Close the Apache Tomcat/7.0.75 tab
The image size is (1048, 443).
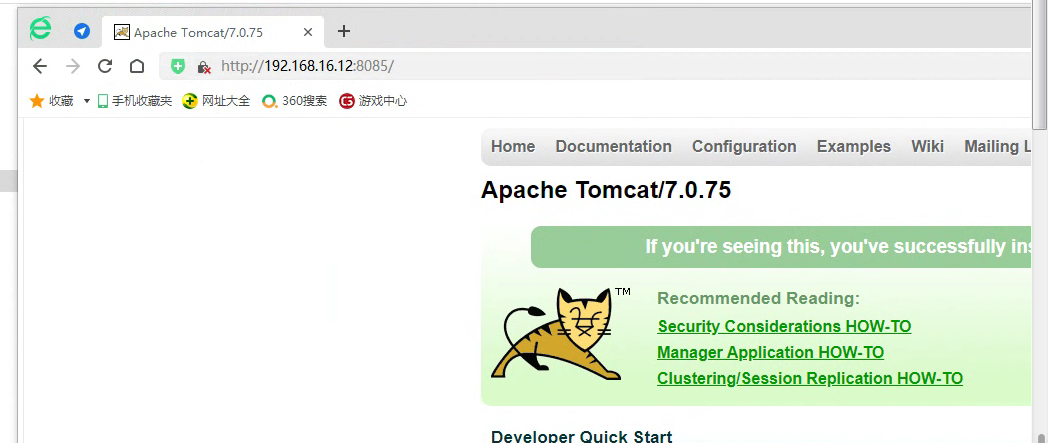click(307, 32)
